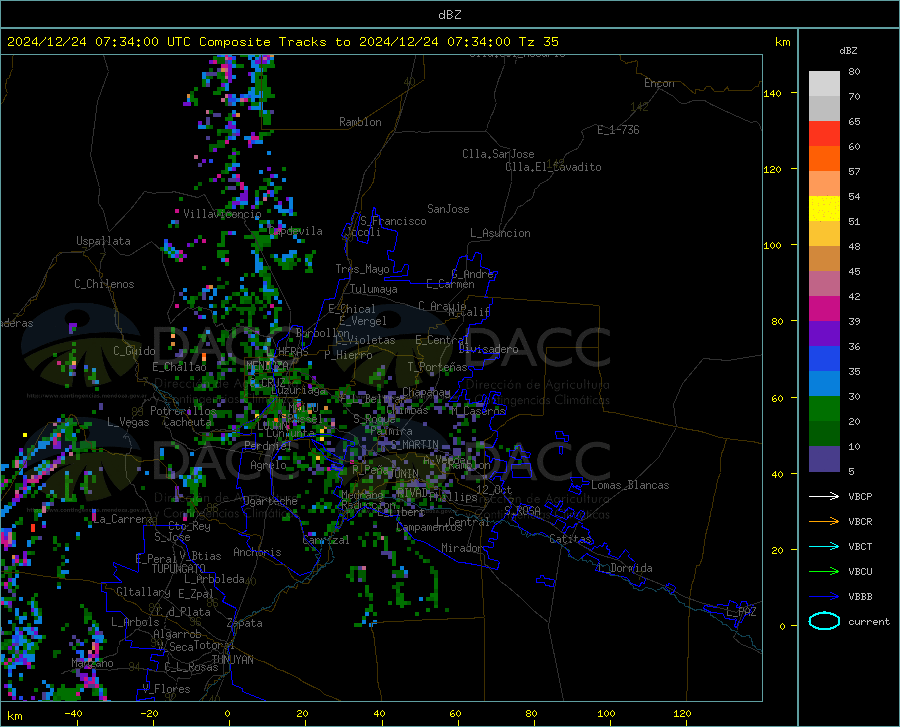This screenshot has height=727, width=900.
Task: Click the 'Clla.SanJose' map label
Action: click(x=498, y=154)
